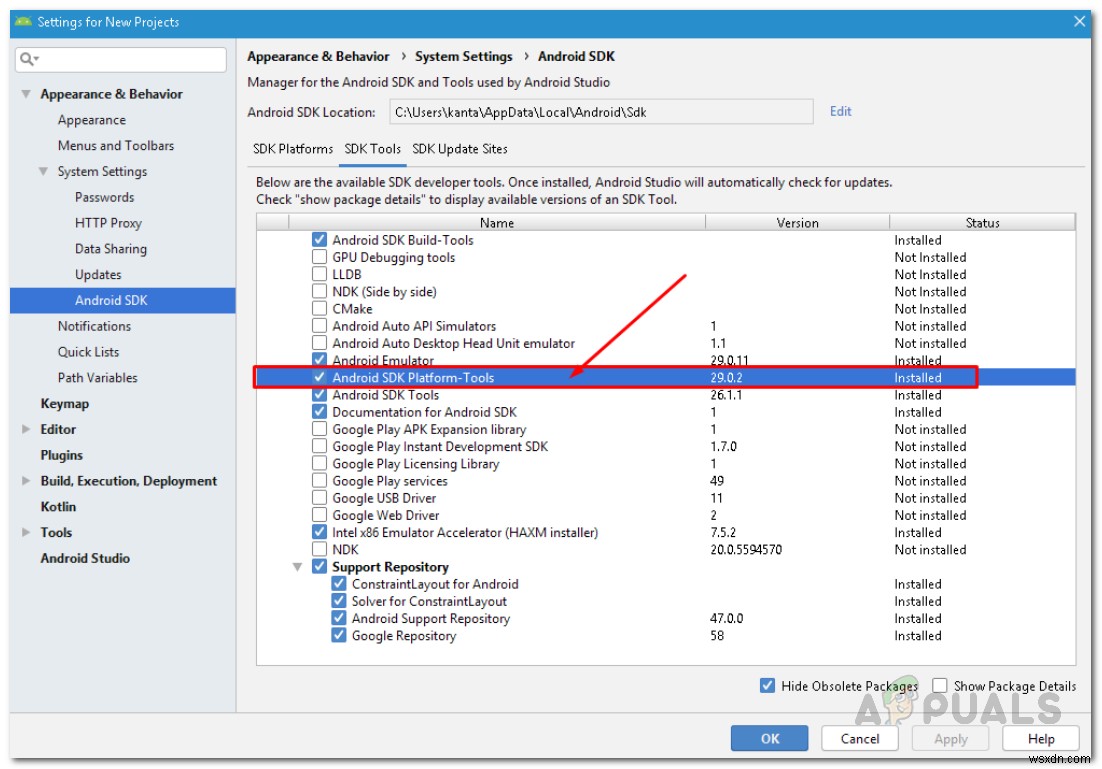Viewport: 1102px width, 769px height.
Task: Open the Edit link for SDK location
Action: pos(840,111)
